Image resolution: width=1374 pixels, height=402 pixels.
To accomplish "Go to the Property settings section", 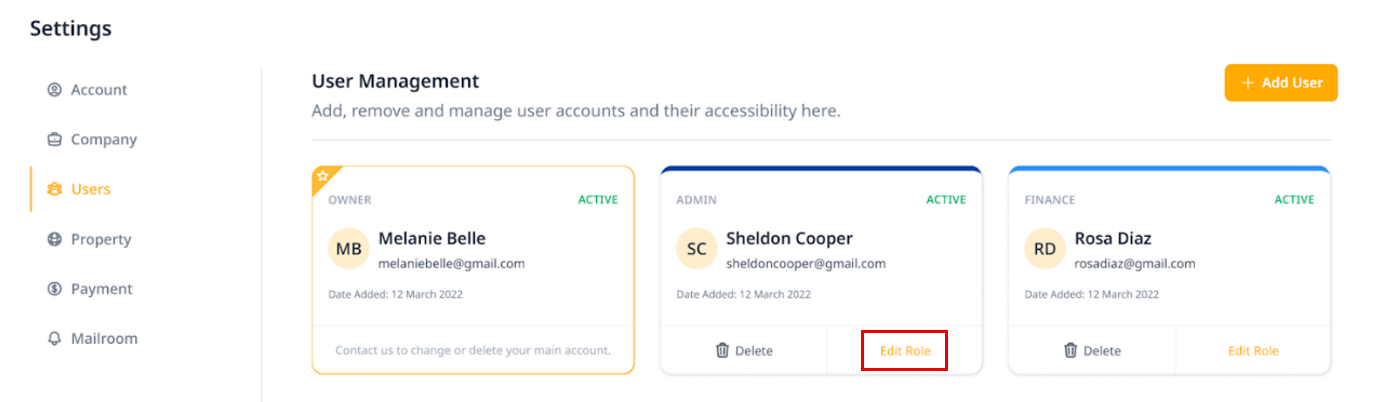I will click(101, 239).
